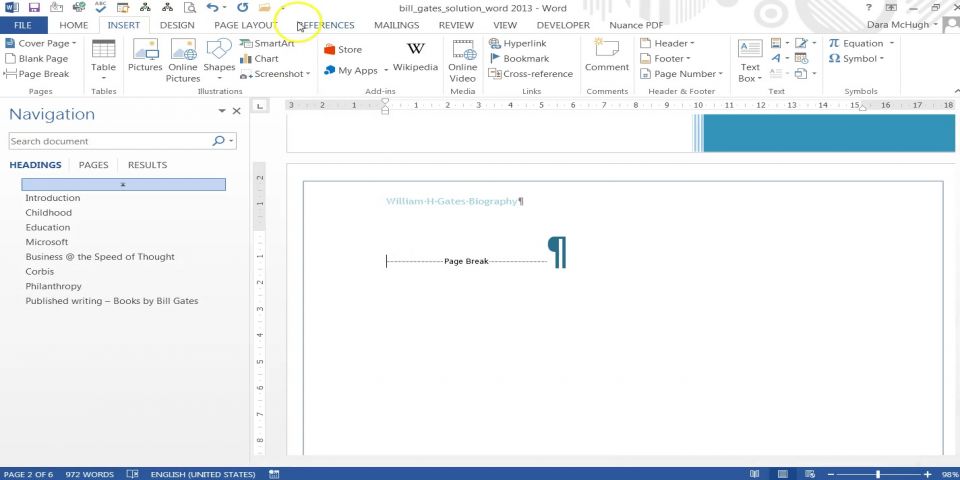Open the Office Store add-ins
Image resolution: width=960 pixels, height=480 pixels.
[343, 50]
